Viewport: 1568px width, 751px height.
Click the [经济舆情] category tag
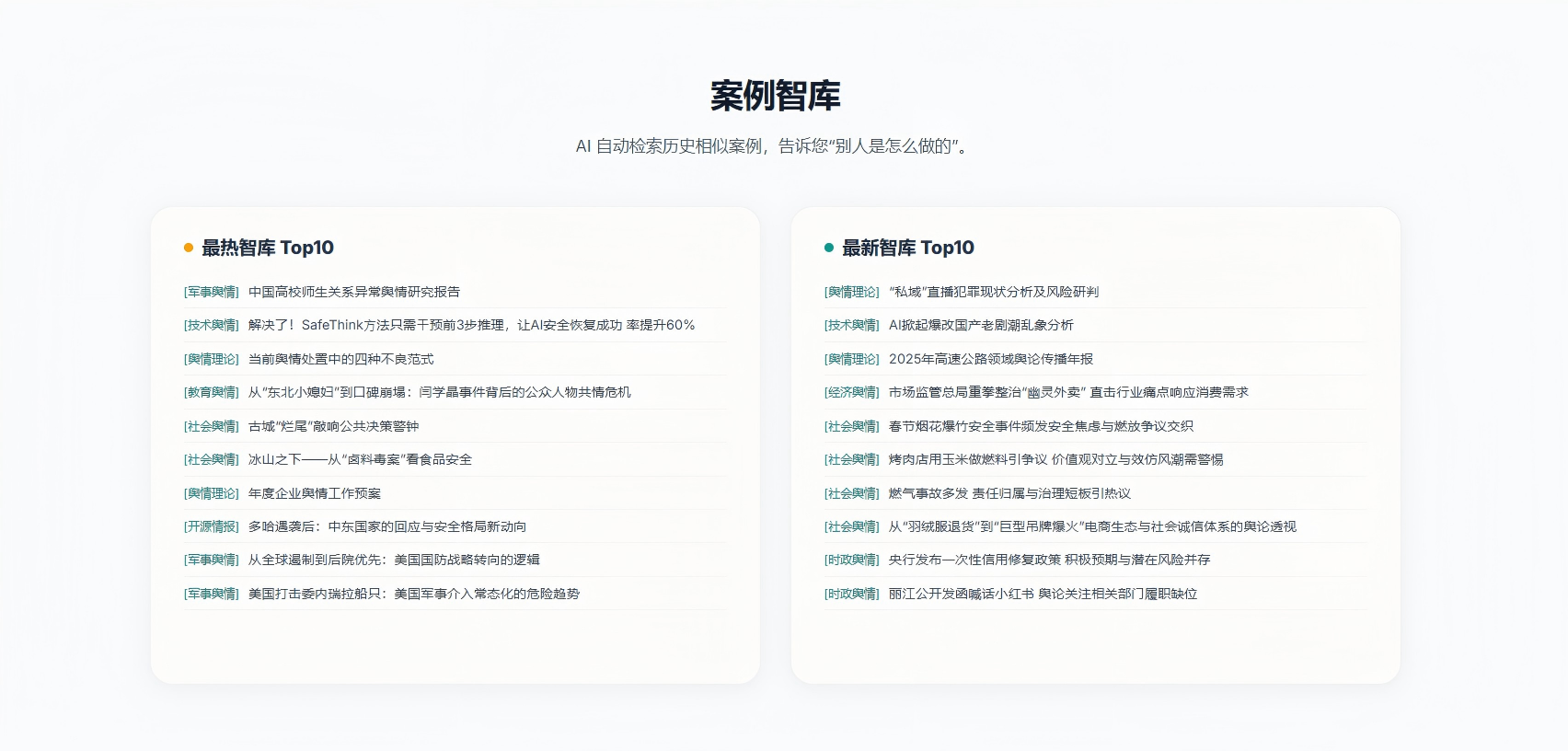tap(852, 392)
